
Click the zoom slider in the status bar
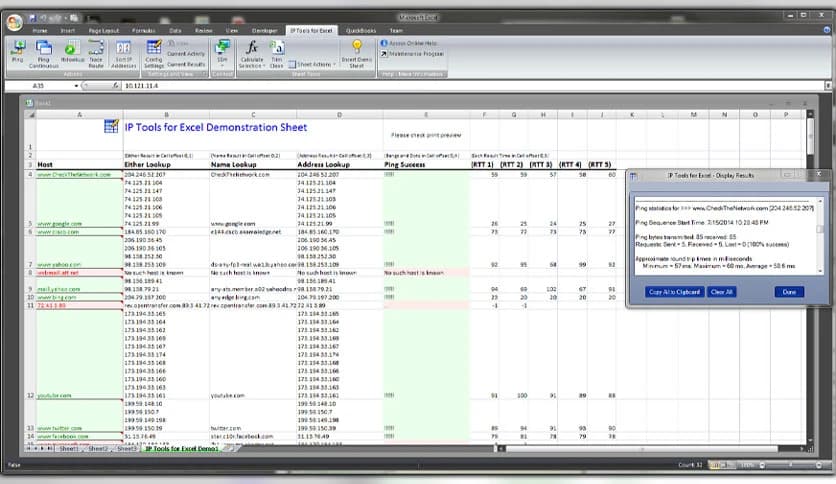pos(790,465)
